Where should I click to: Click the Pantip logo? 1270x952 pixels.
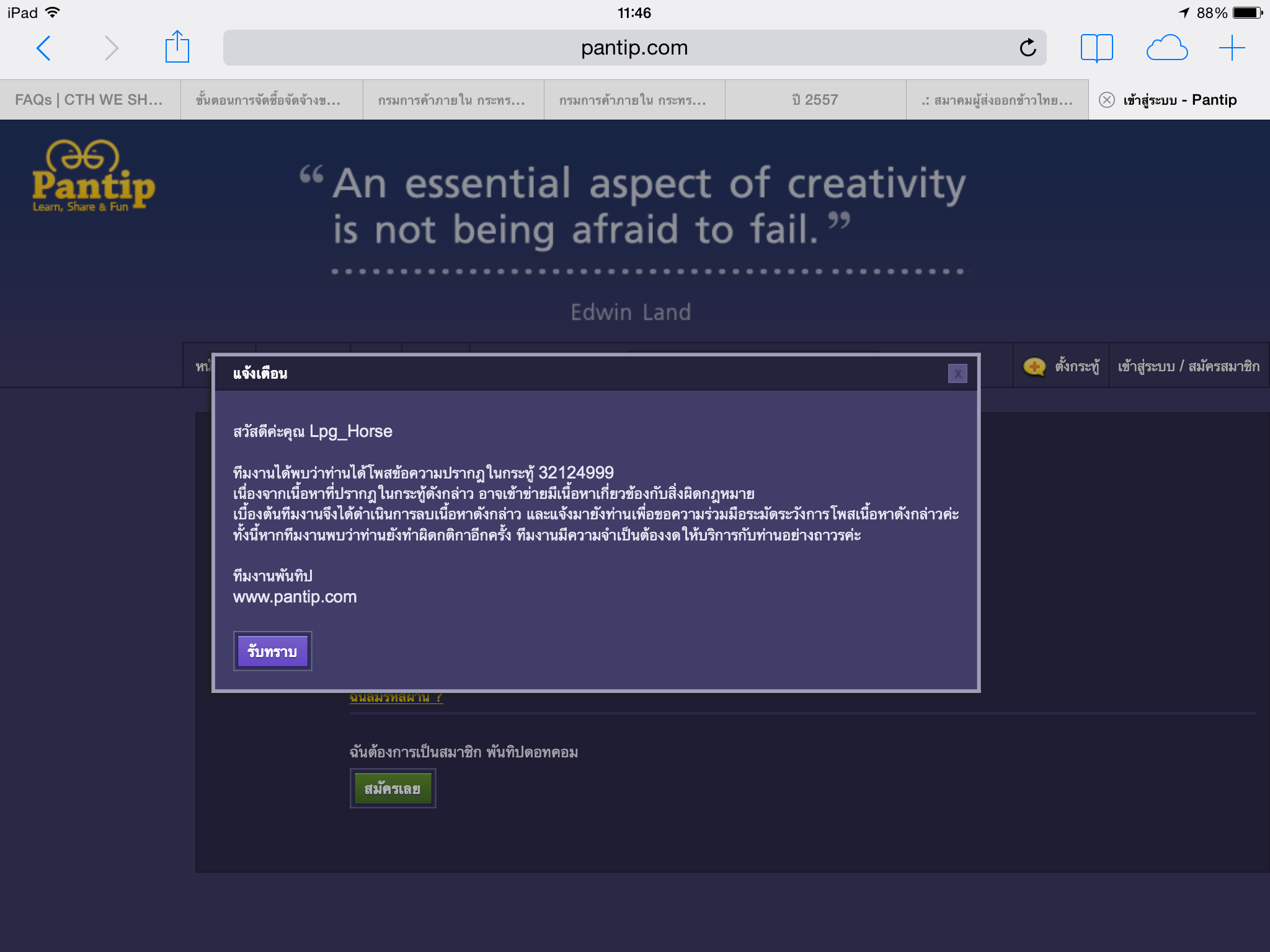tap(94, 176)
